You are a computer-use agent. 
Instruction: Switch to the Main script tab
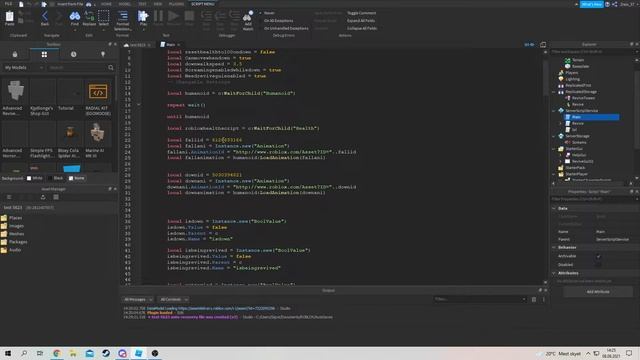click(170, 44)
